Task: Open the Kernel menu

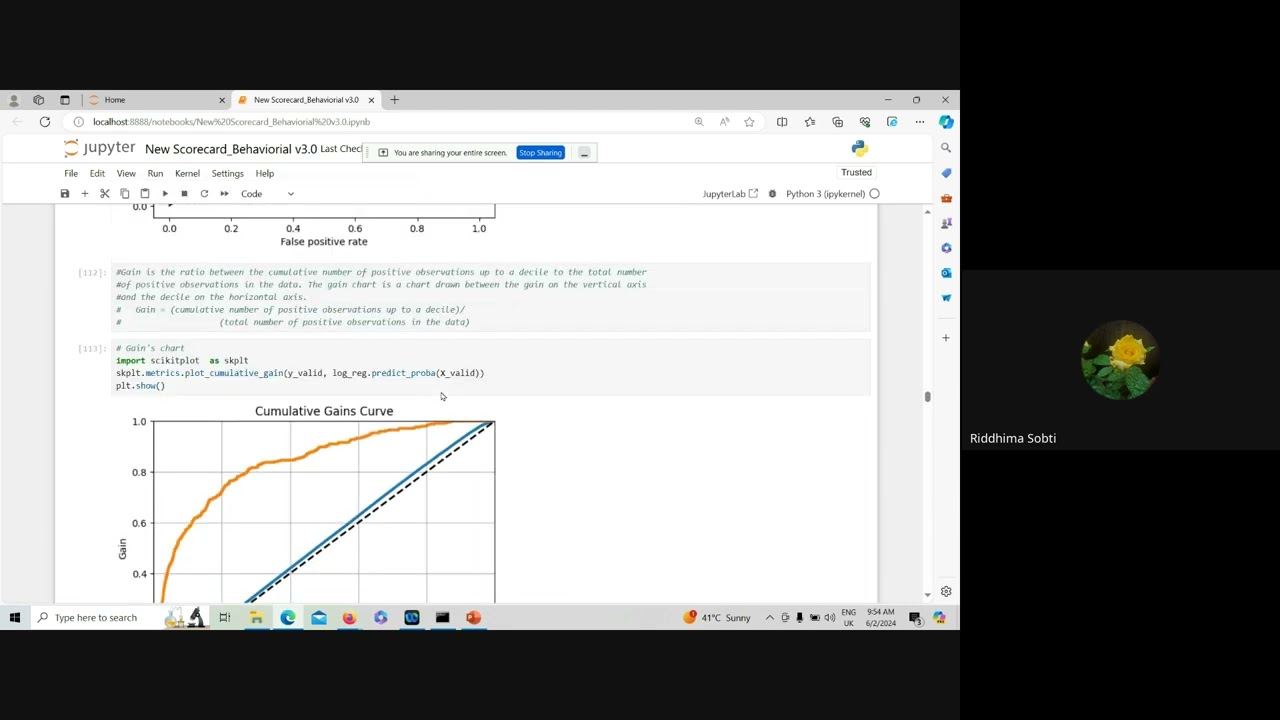Action: click(x=187, y=173)
